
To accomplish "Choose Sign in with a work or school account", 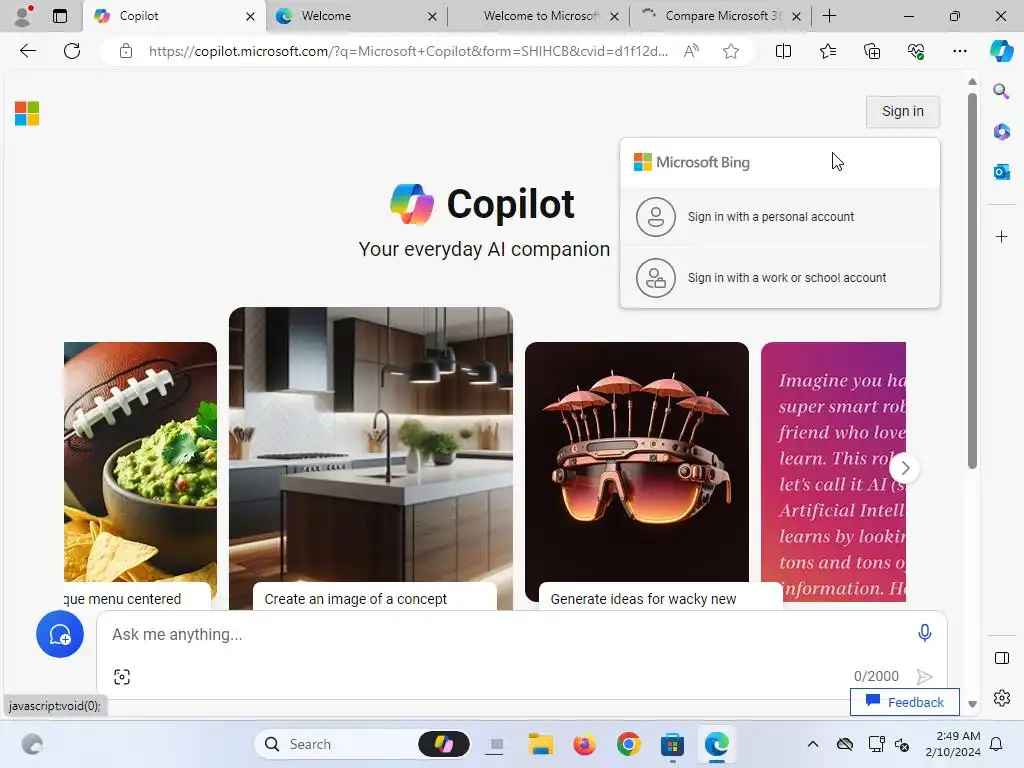I will (x=780, y=278).
